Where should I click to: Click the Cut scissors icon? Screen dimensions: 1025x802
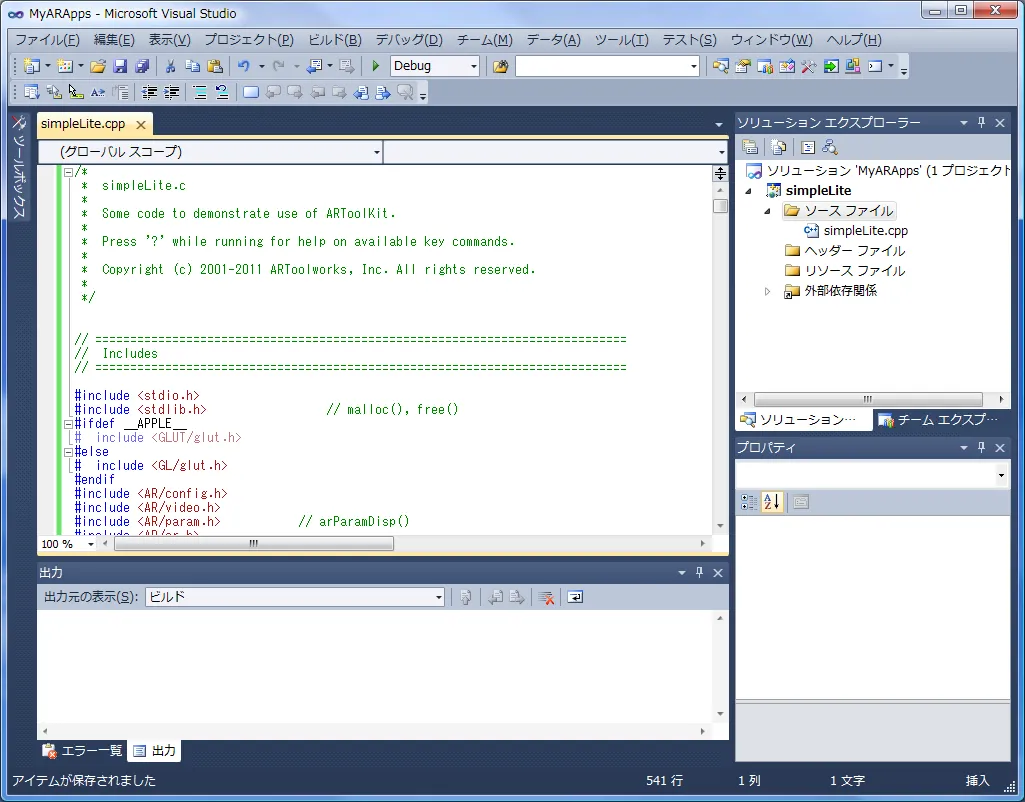[171, 66]
